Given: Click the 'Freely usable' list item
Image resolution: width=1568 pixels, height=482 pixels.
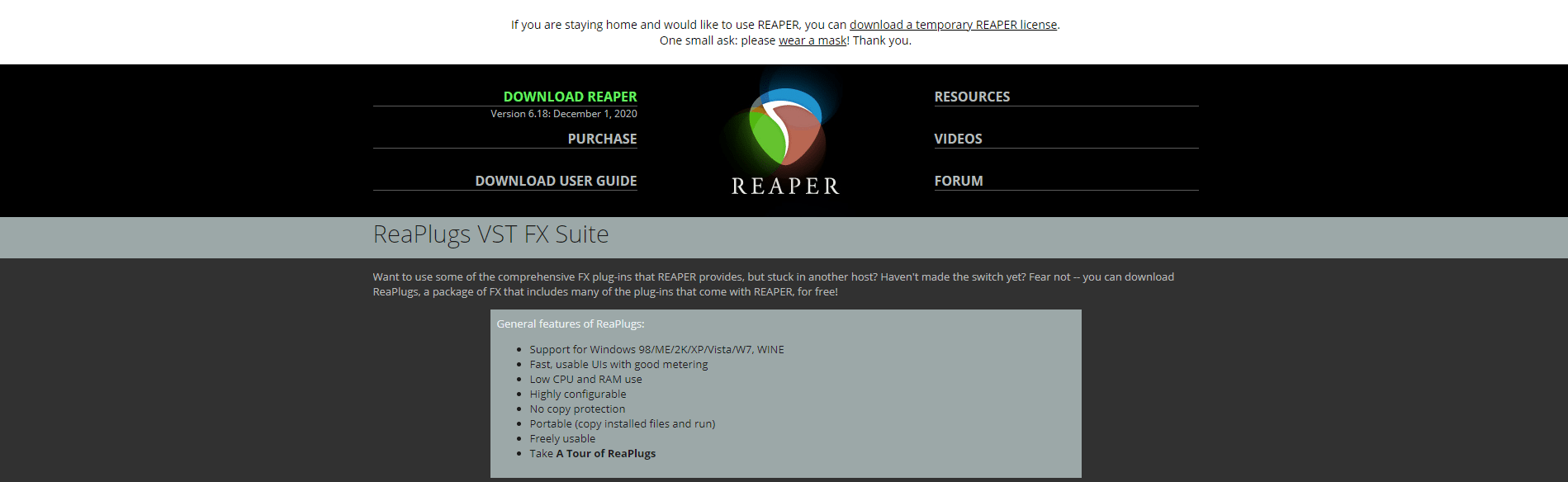Looking at the screenshot, I should click(x=561, y=438).
